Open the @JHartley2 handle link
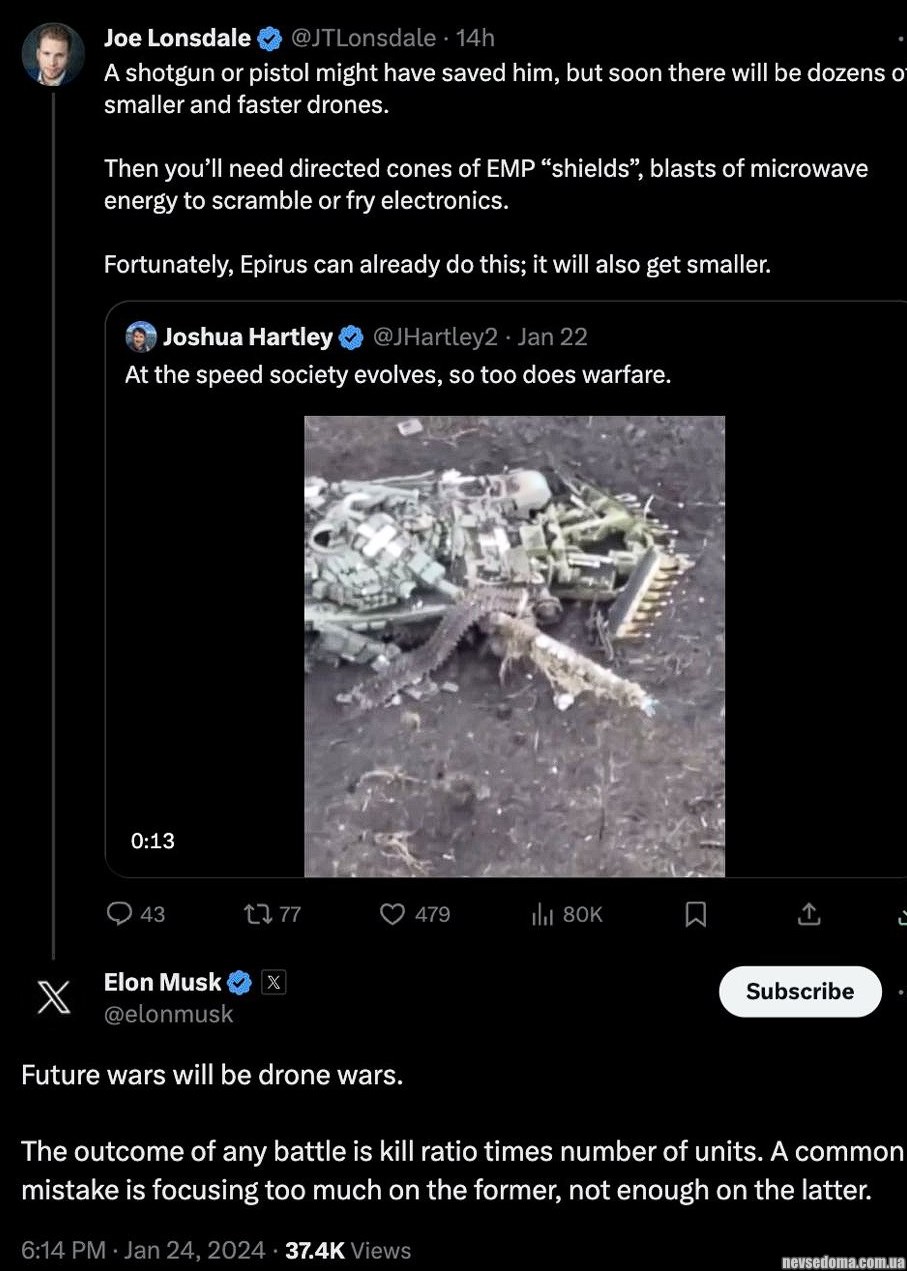This screenshot has width=907, height=1271. 434,338
